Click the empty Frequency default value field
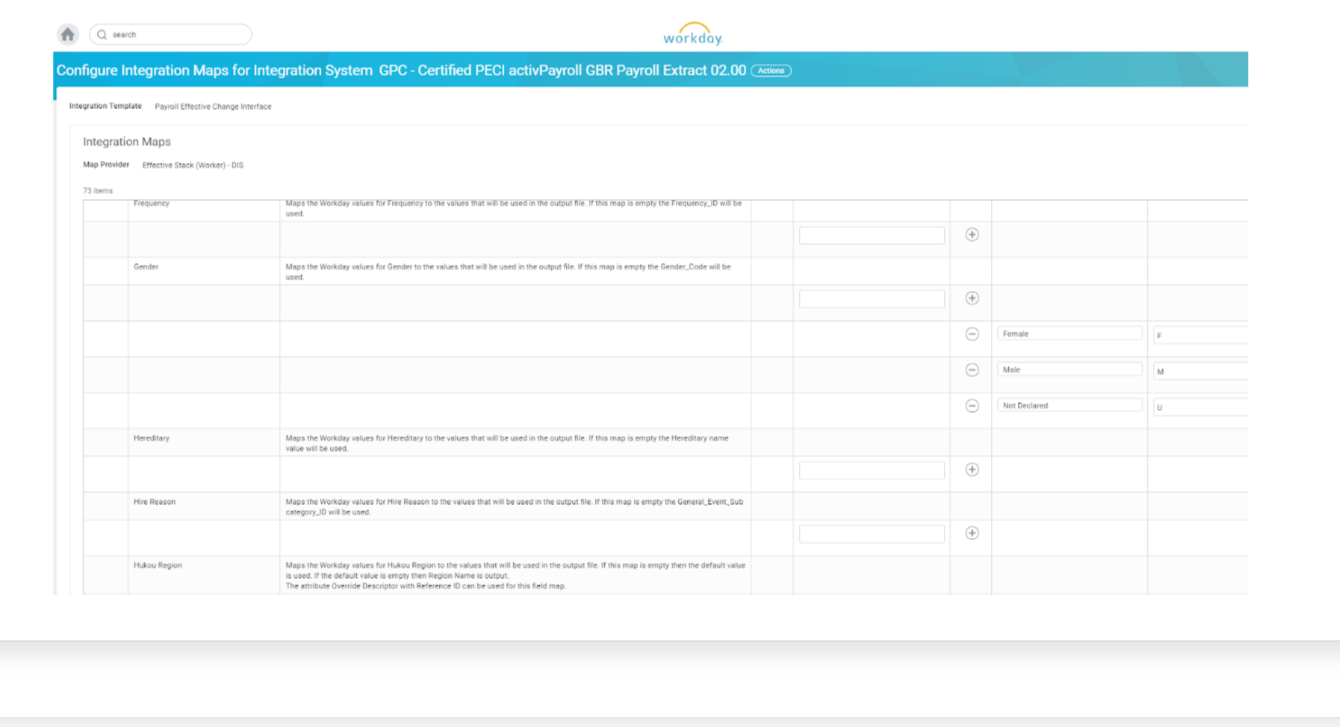 pos(871,234)
